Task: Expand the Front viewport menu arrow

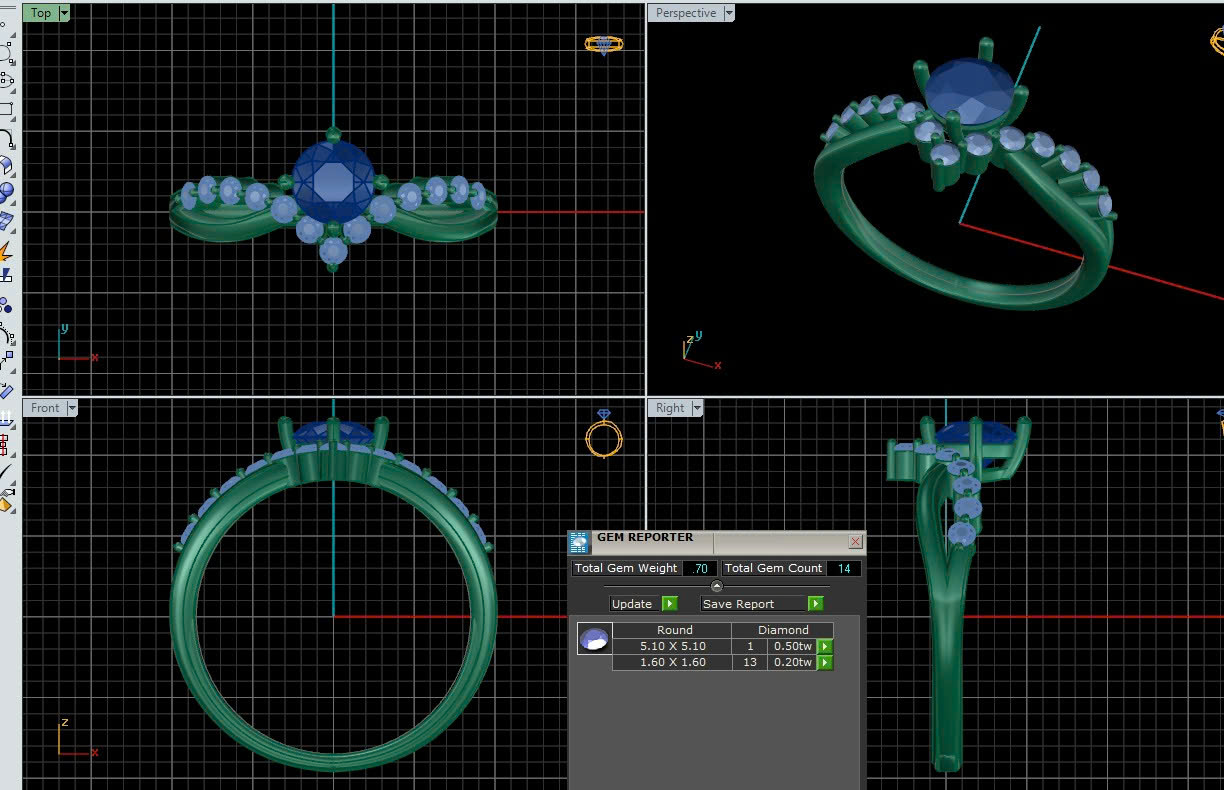Action: [x=72, y=408]
